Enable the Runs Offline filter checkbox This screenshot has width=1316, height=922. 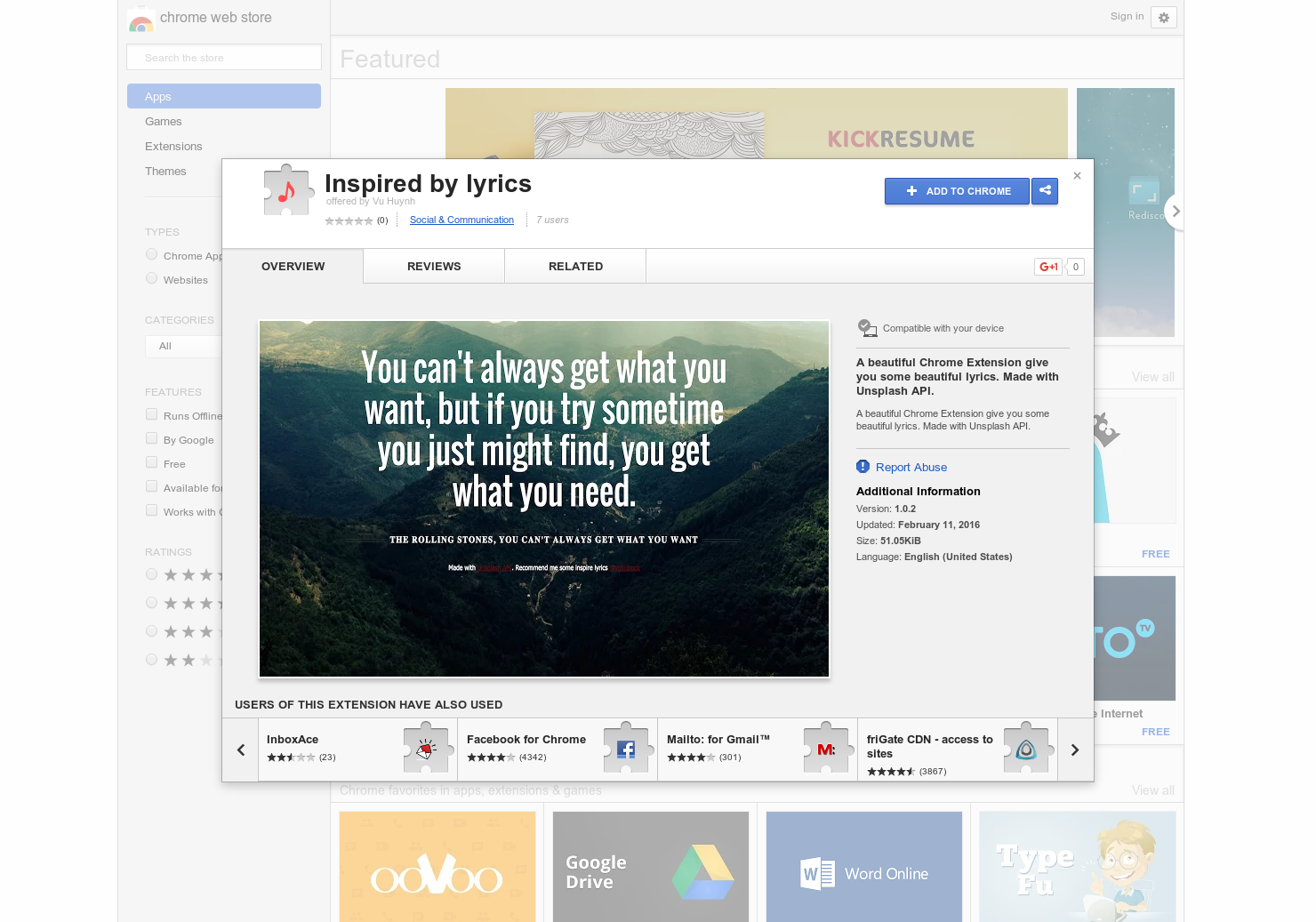click(151, 413)
